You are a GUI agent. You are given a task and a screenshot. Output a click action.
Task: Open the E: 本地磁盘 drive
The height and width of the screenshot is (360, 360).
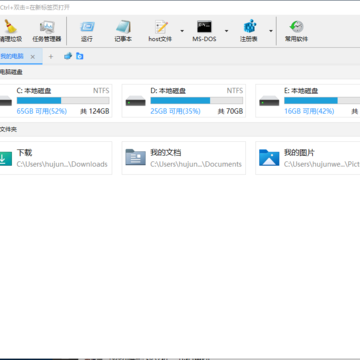click(308, 101)
